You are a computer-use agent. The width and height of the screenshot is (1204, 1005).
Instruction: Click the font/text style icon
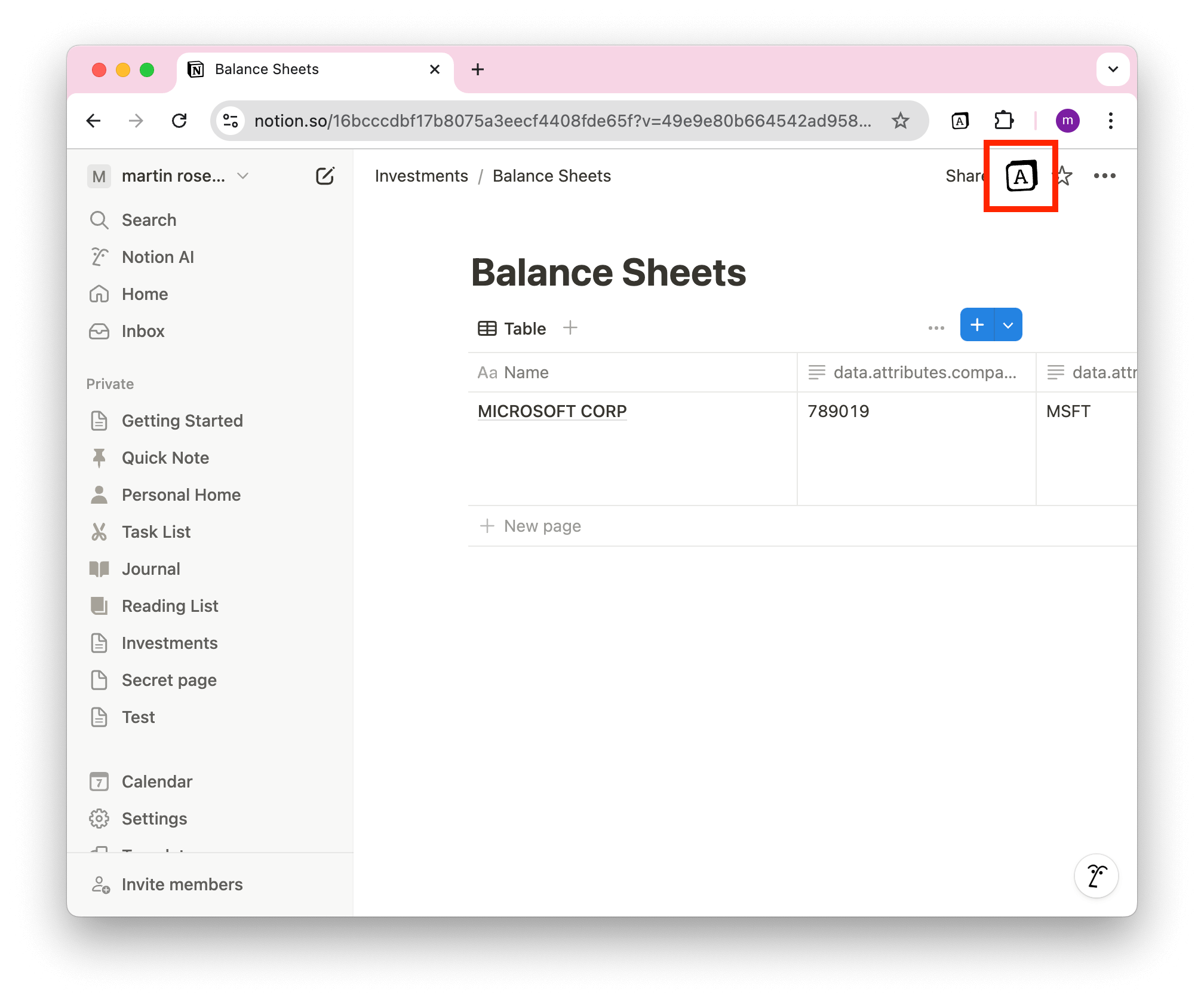point(1020,176)
